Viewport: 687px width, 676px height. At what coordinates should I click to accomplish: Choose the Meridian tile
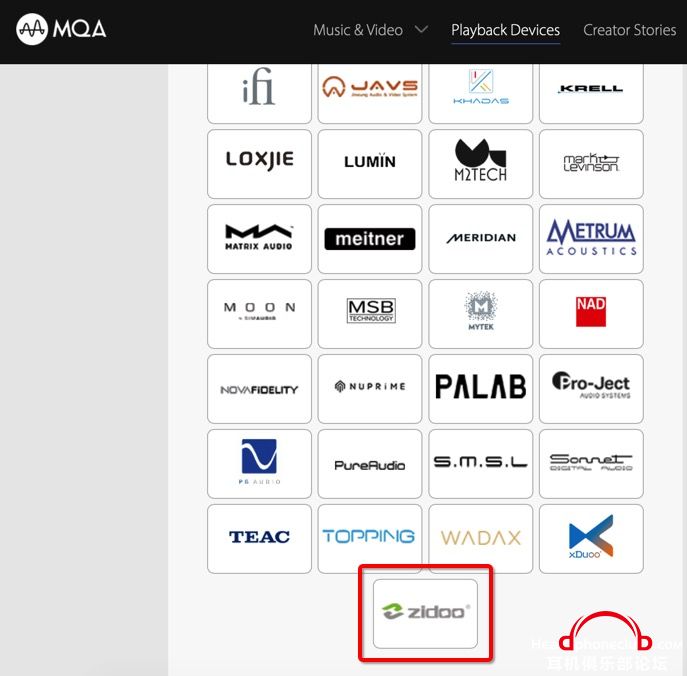(481, 239)
